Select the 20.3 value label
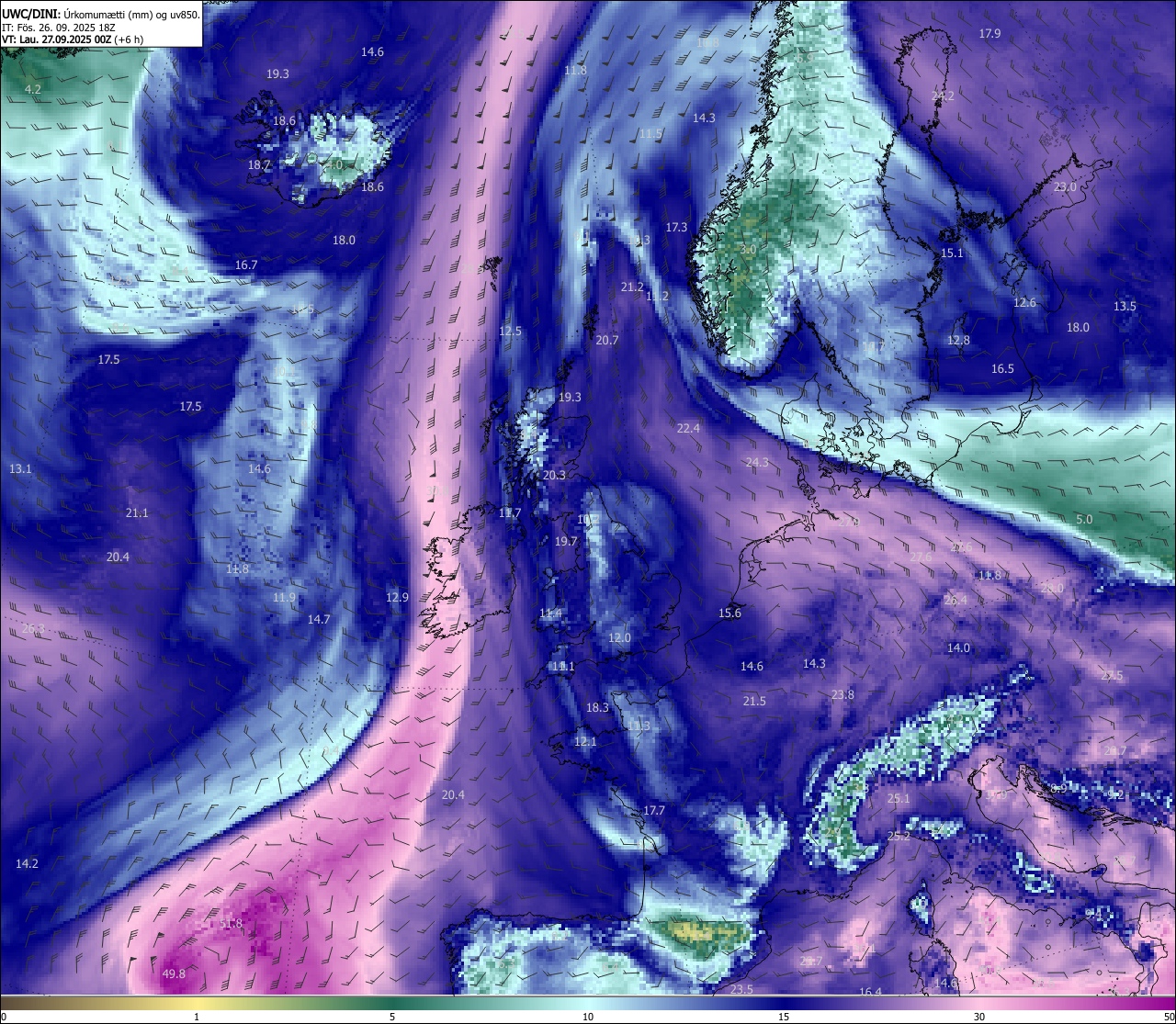The image size is (1176, 1024). (554, 475)
